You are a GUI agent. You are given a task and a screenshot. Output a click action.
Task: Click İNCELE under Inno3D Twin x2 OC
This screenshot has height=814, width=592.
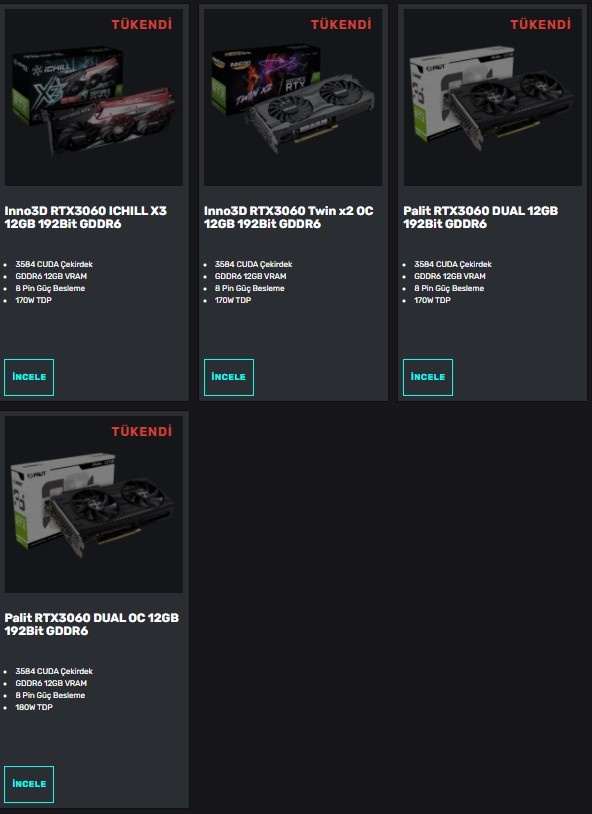[x=228, y=377]
